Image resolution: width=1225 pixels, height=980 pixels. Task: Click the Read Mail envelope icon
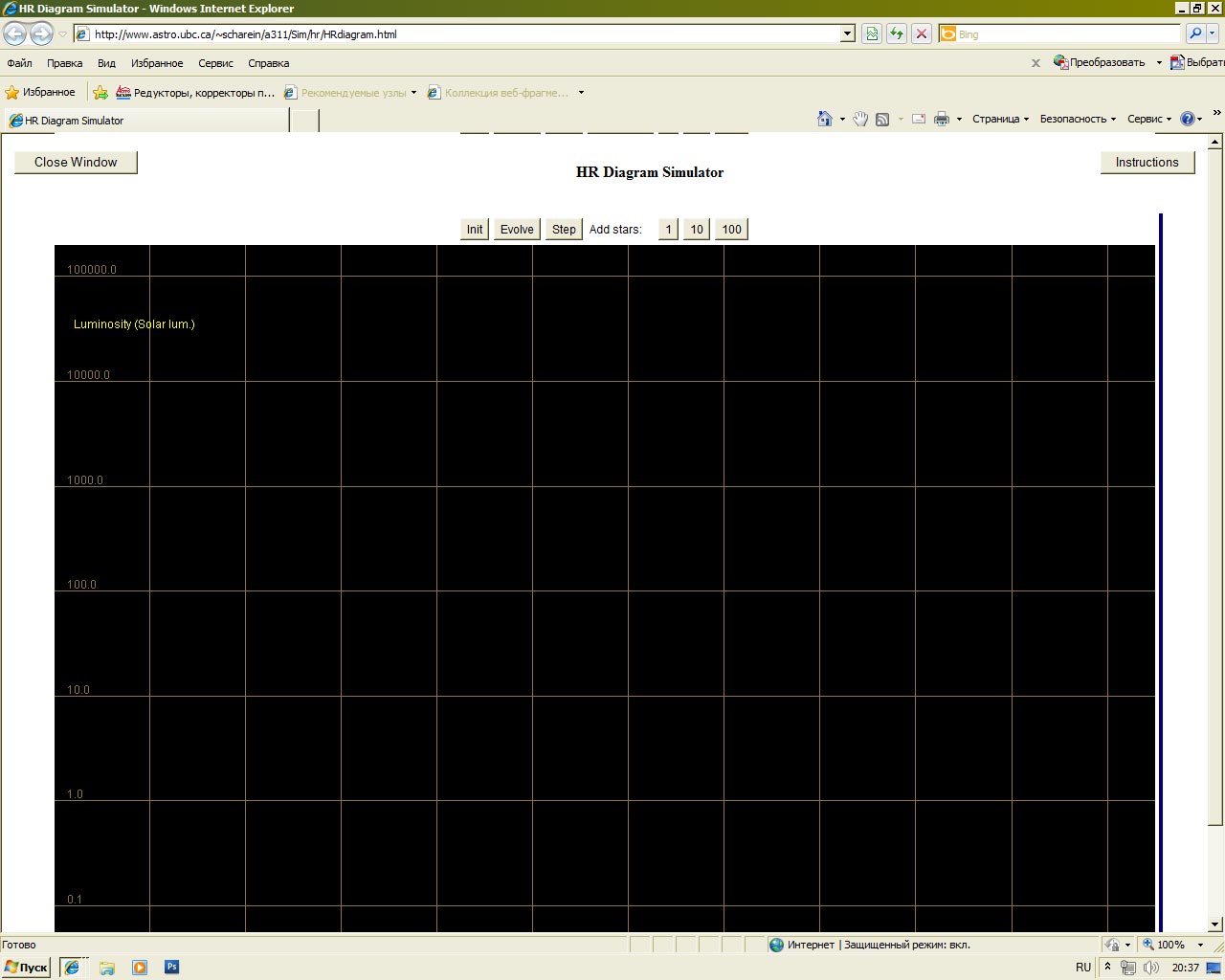point(919,119)
